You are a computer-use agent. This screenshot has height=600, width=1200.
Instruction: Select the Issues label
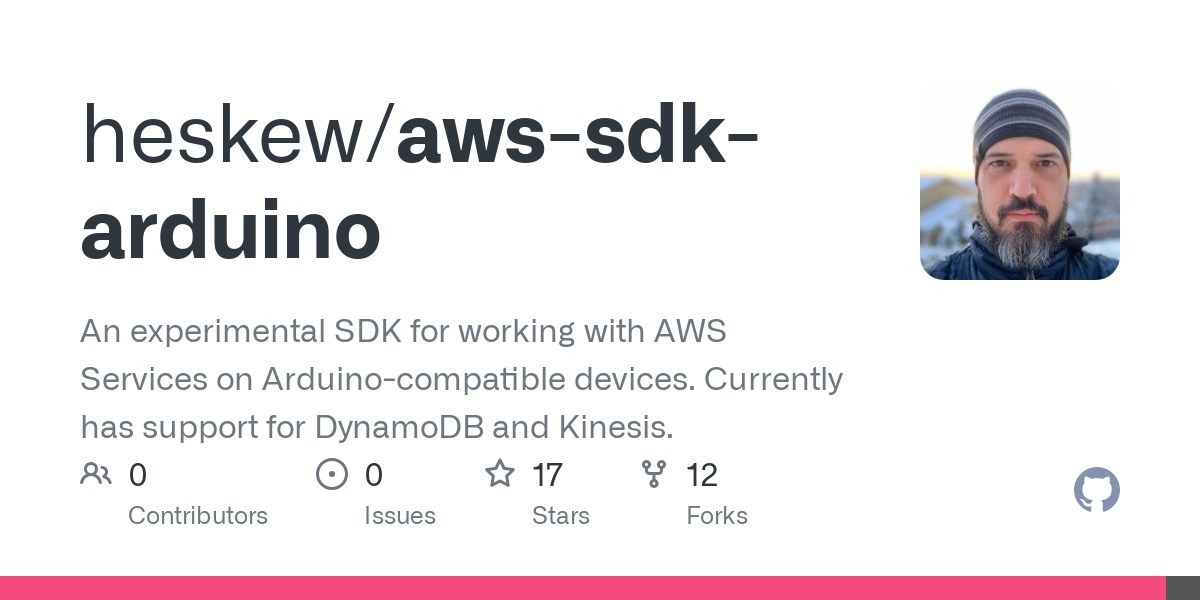pyautogui.click(x=400, y=516)
